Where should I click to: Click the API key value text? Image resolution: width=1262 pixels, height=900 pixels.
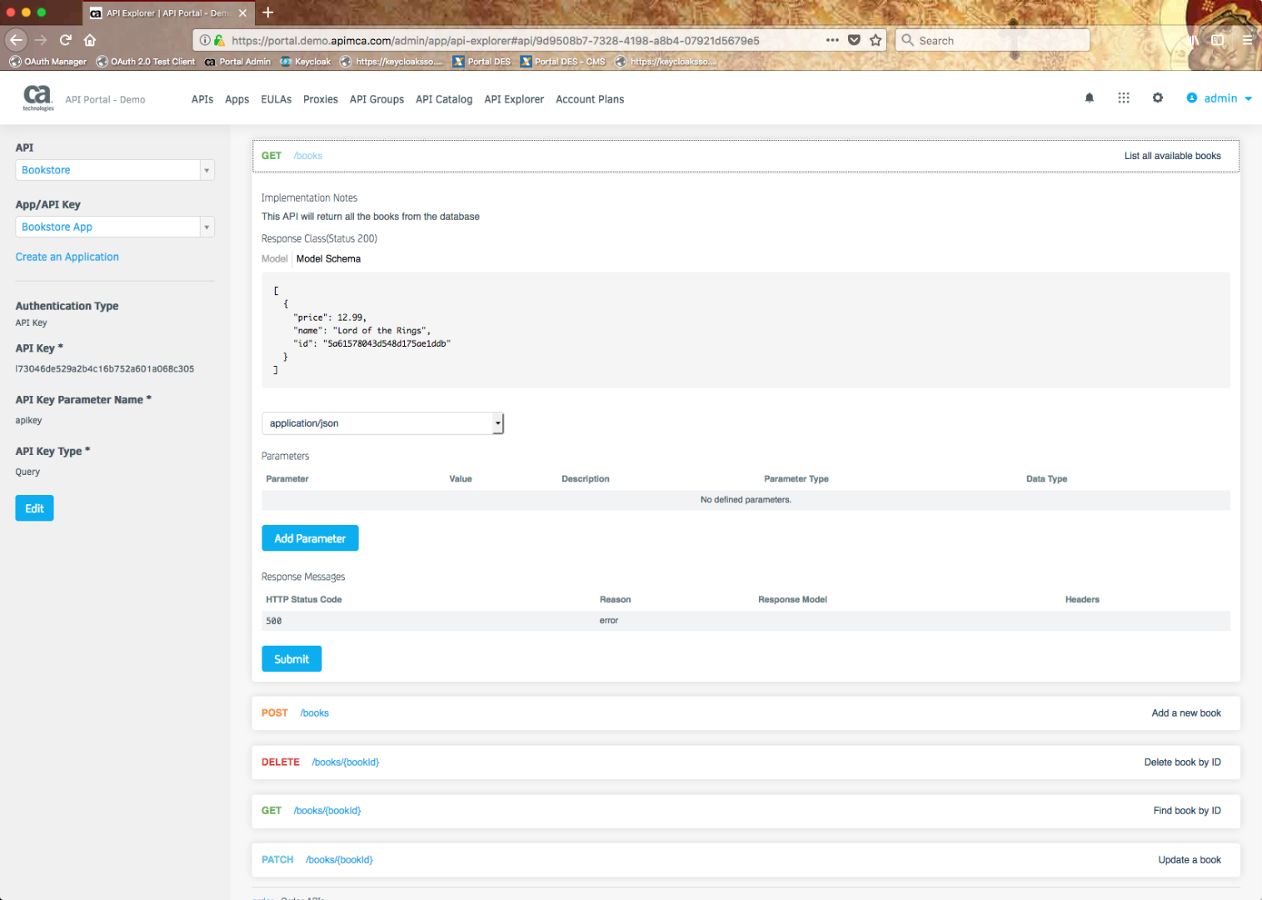105,369
